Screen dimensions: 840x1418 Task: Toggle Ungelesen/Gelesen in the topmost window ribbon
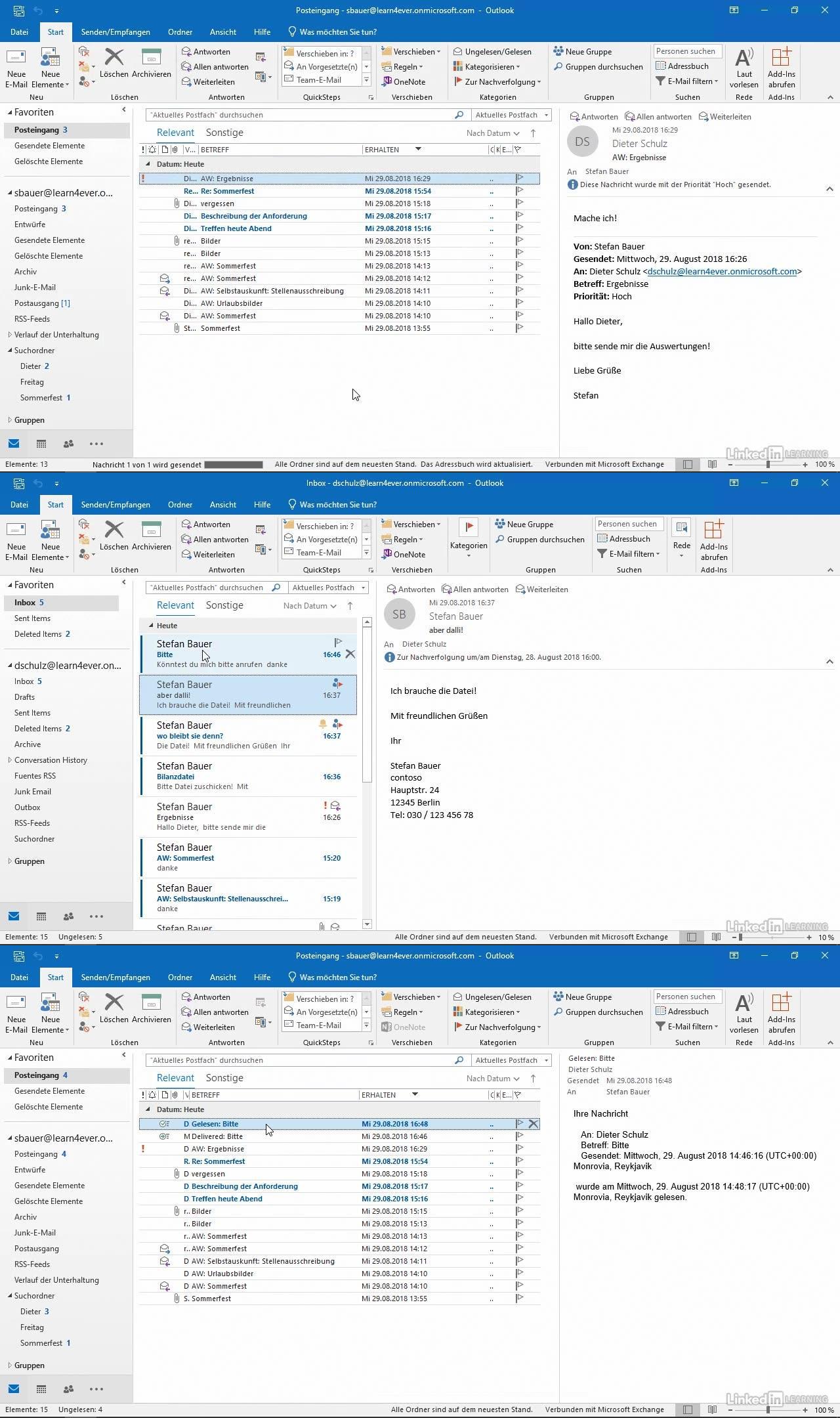coord(492,52)
